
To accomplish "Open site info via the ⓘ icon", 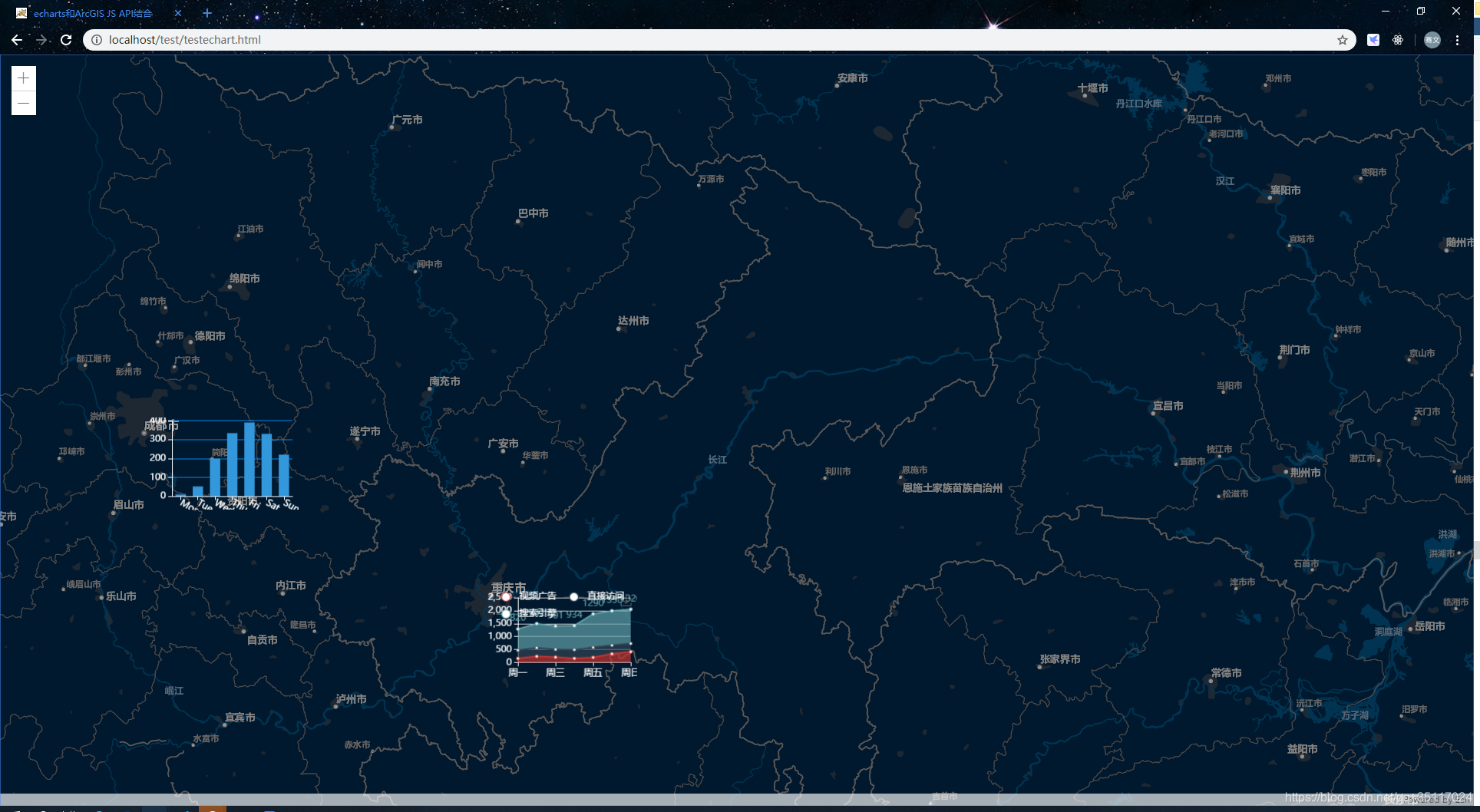I will (95, 40).
